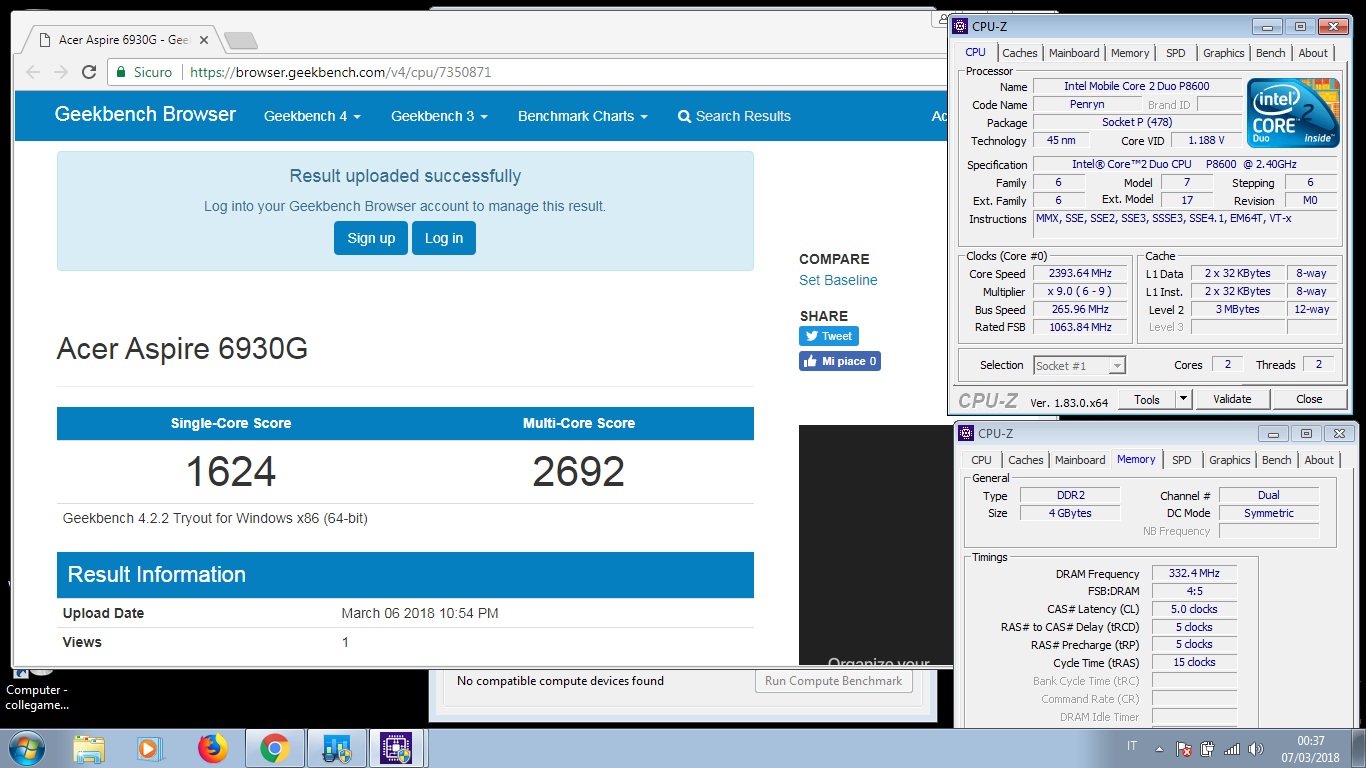Image resolution: width=1366 pixels, height=768 pixels.
Task: Open Bench tab in lower CPU-Z
Action: [1277, 460]
